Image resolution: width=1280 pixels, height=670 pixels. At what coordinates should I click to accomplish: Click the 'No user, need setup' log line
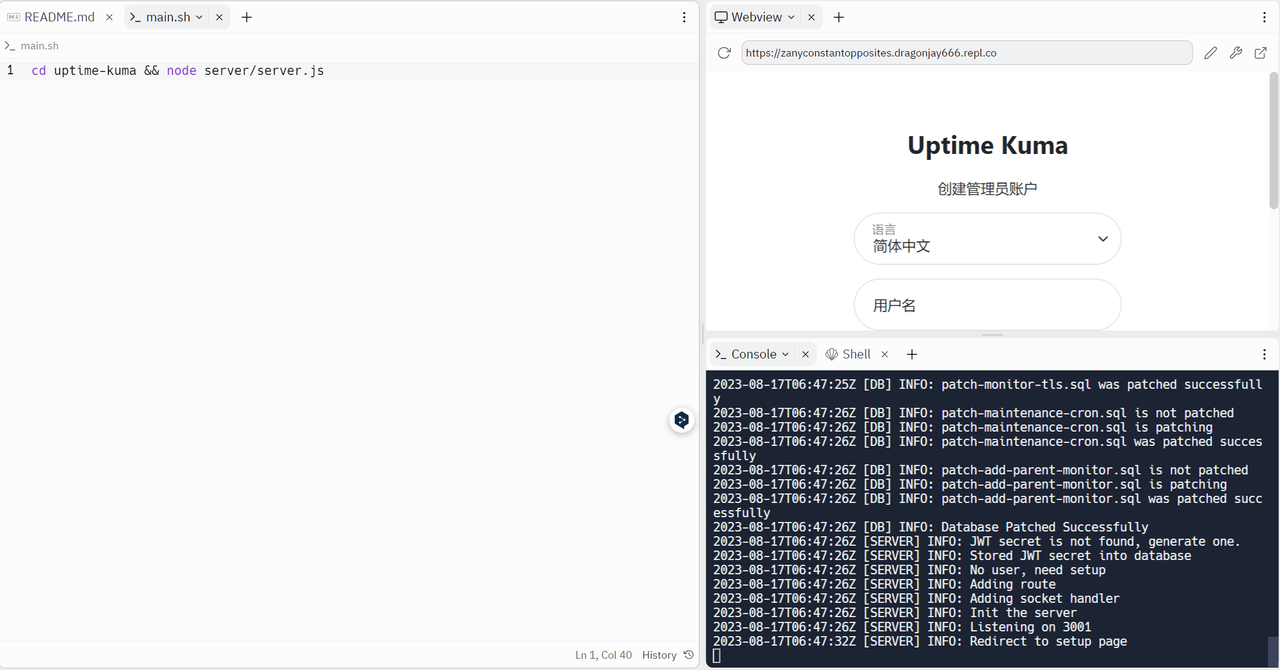[x=909, y=570]
